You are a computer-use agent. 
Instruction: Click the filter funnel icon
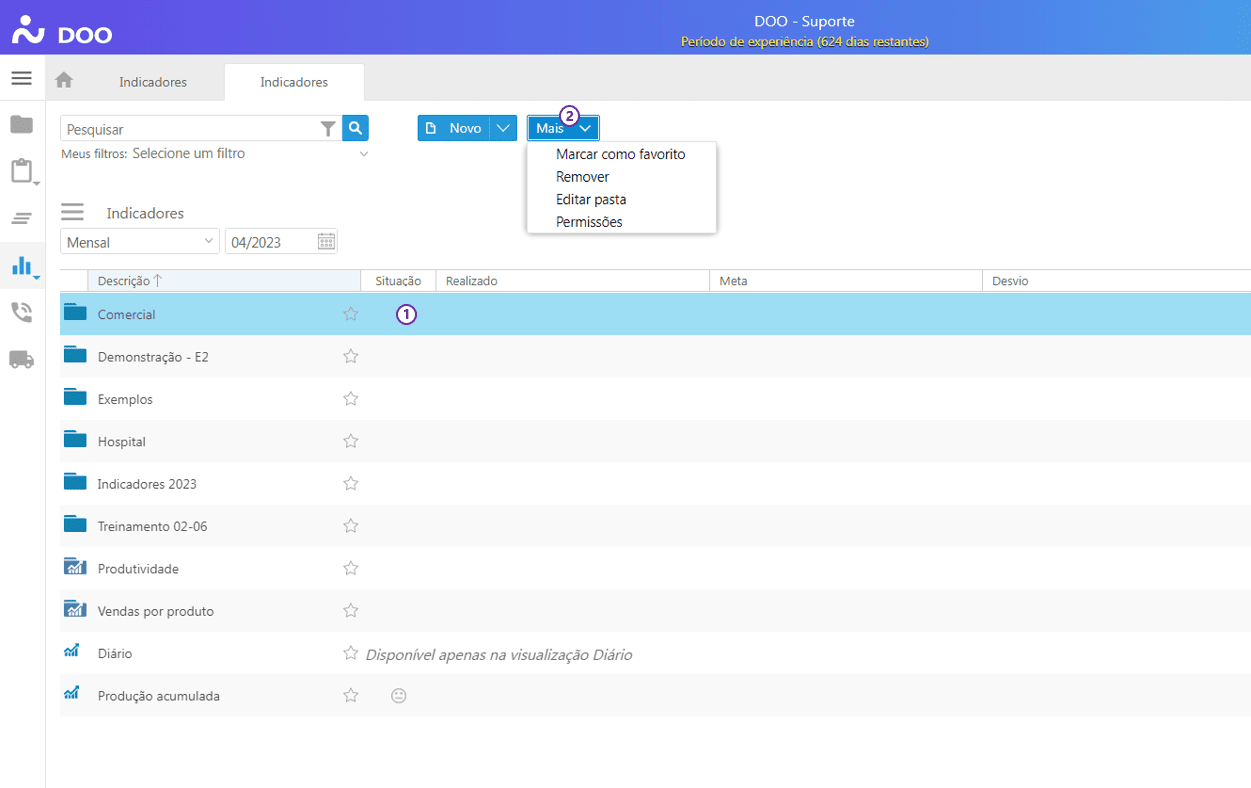coord(328,128)
